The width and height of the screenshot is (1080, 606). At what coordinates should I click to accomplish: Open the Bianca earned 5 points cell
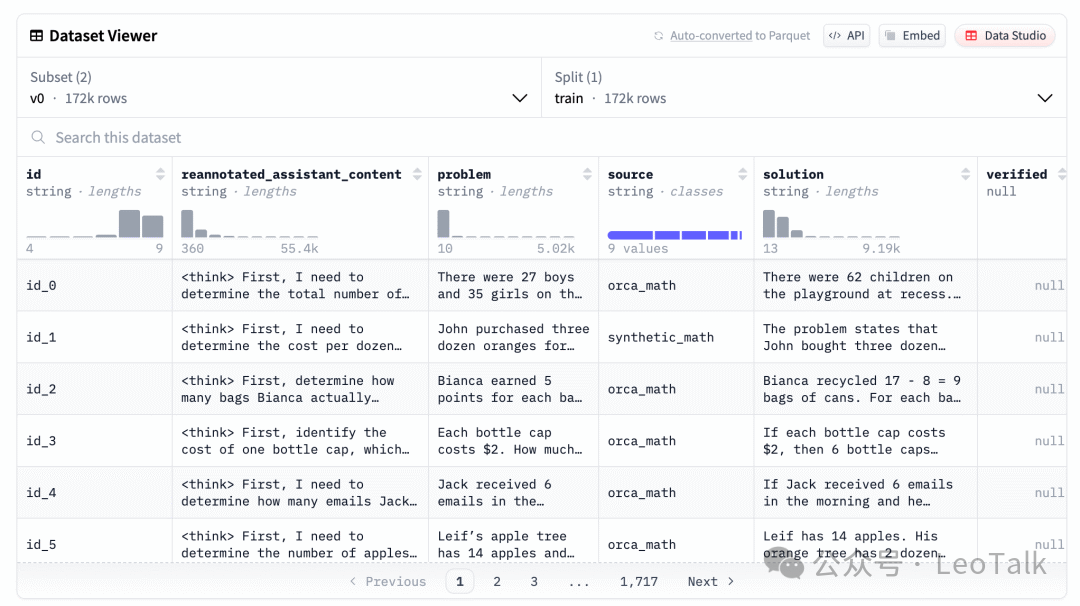coord(513,389)
